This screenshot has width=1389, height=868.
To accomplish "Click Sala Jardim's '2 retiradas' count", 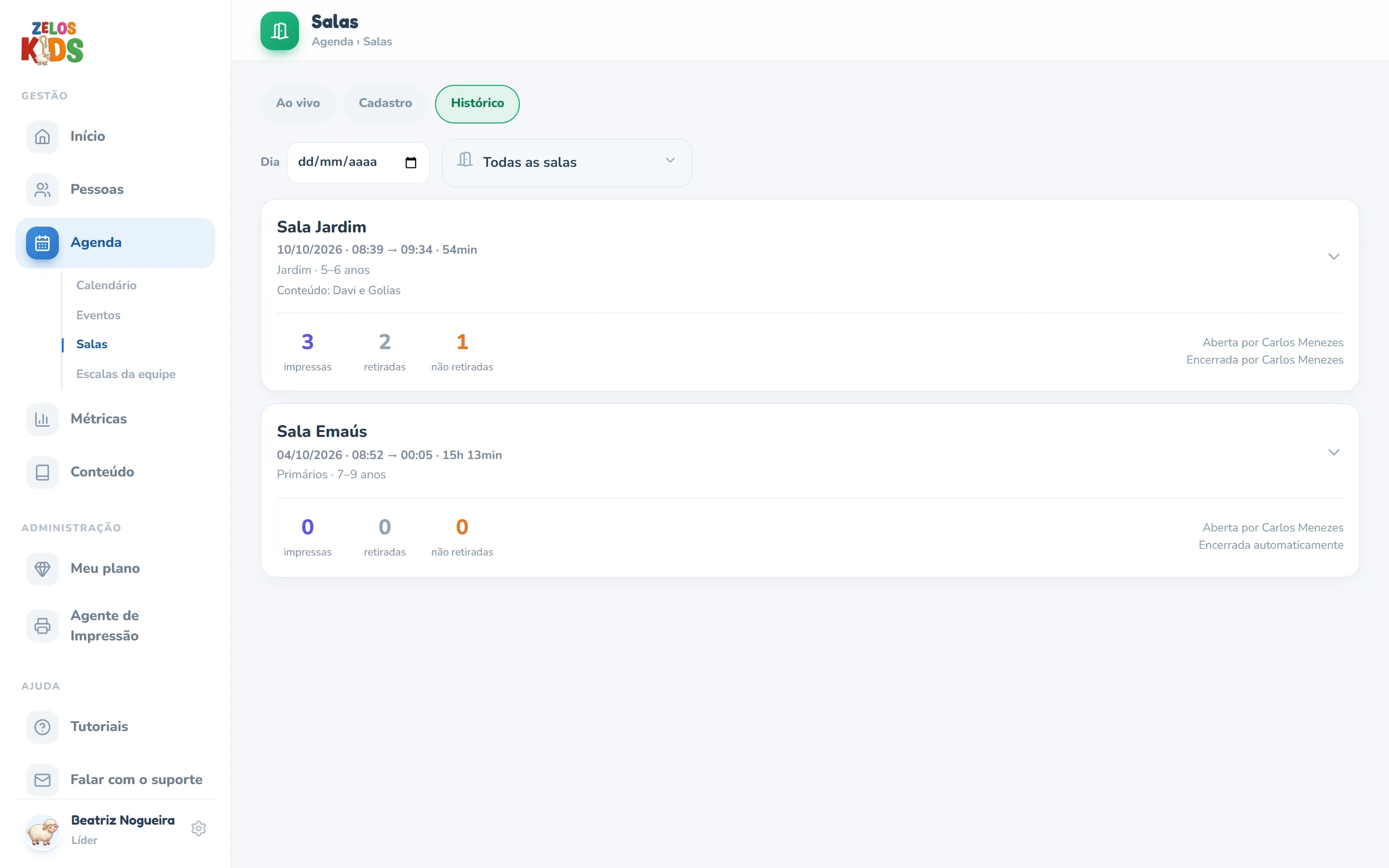I will (x=384, y=352).
